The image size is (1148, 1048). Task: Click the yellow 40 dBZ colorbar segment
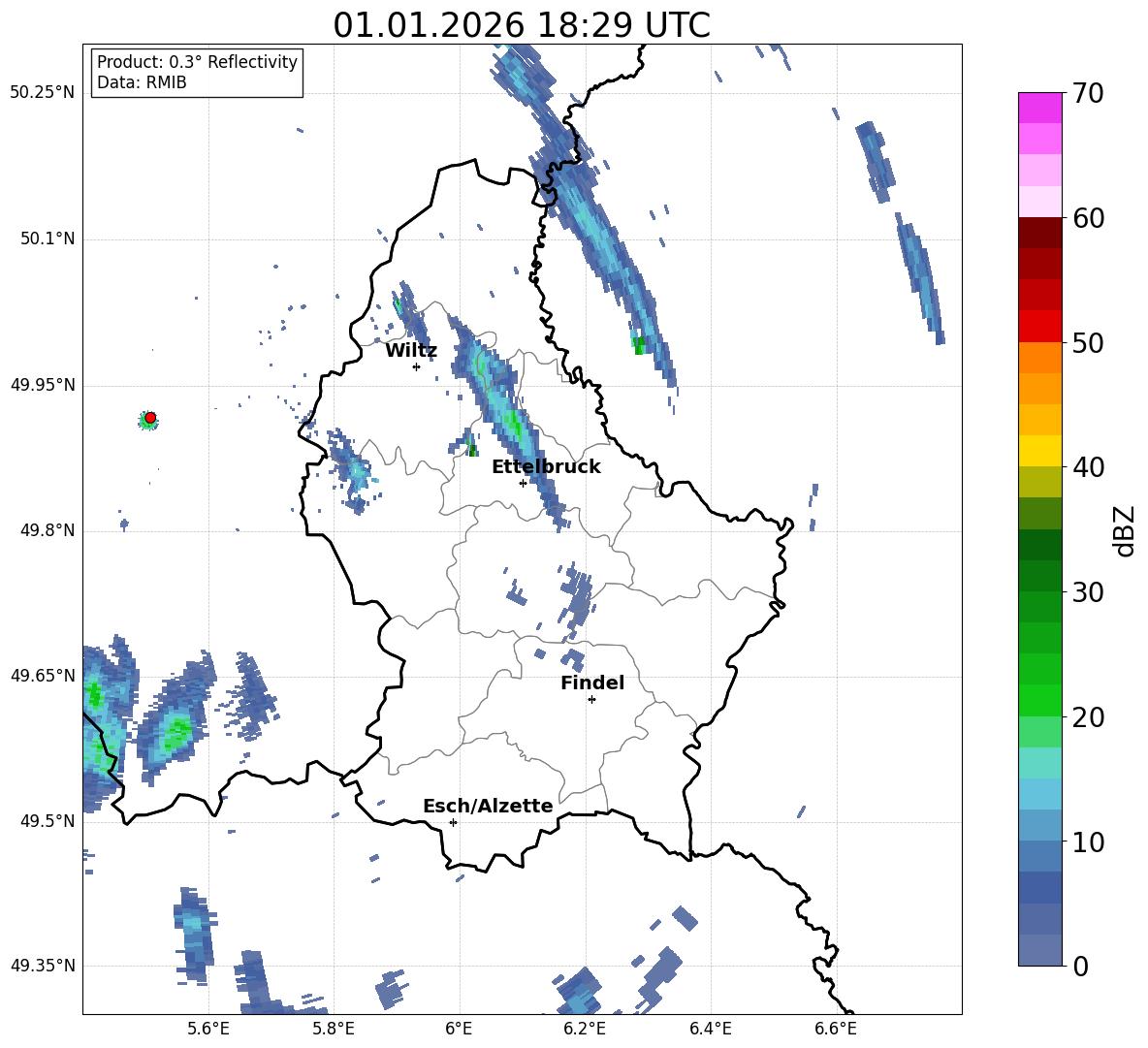(1039, 452)
